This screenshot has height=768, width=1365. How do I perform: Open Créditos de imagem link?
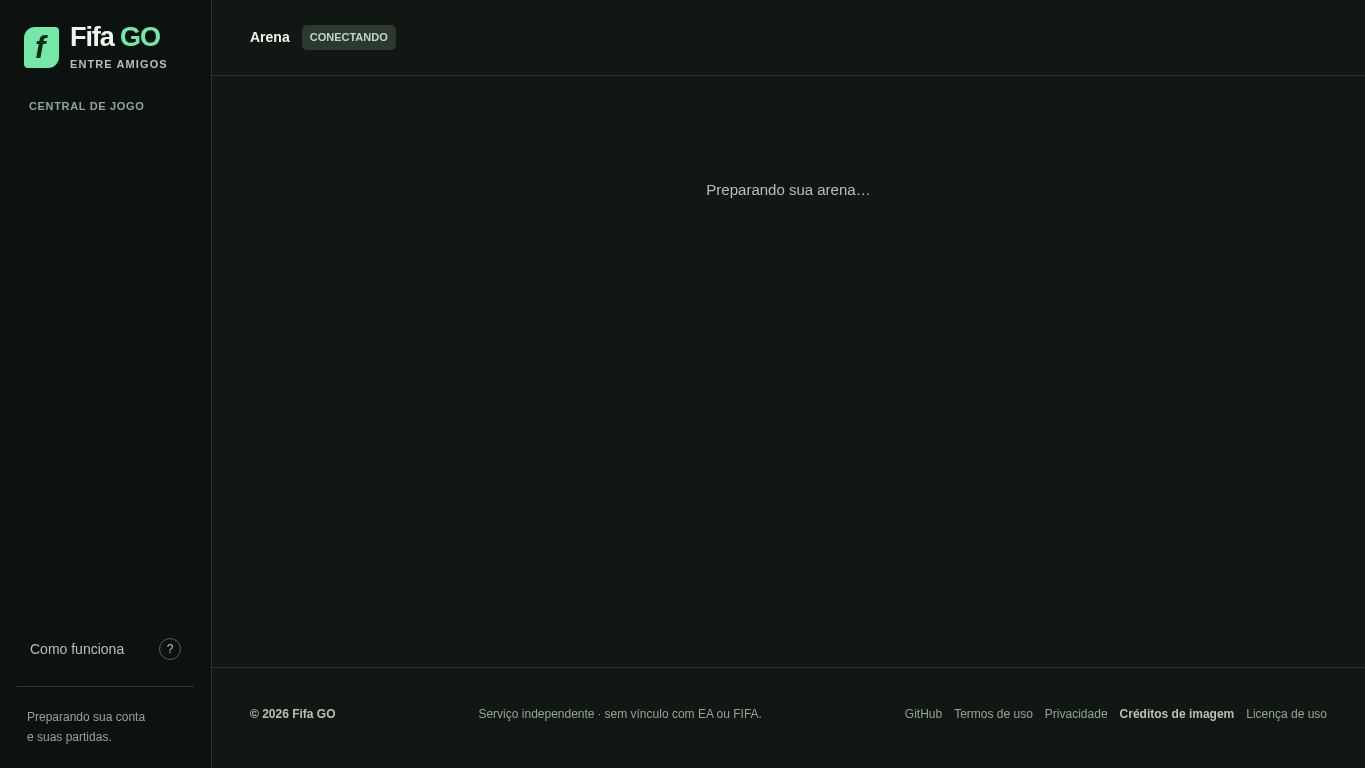click(x=1176, y=714)
